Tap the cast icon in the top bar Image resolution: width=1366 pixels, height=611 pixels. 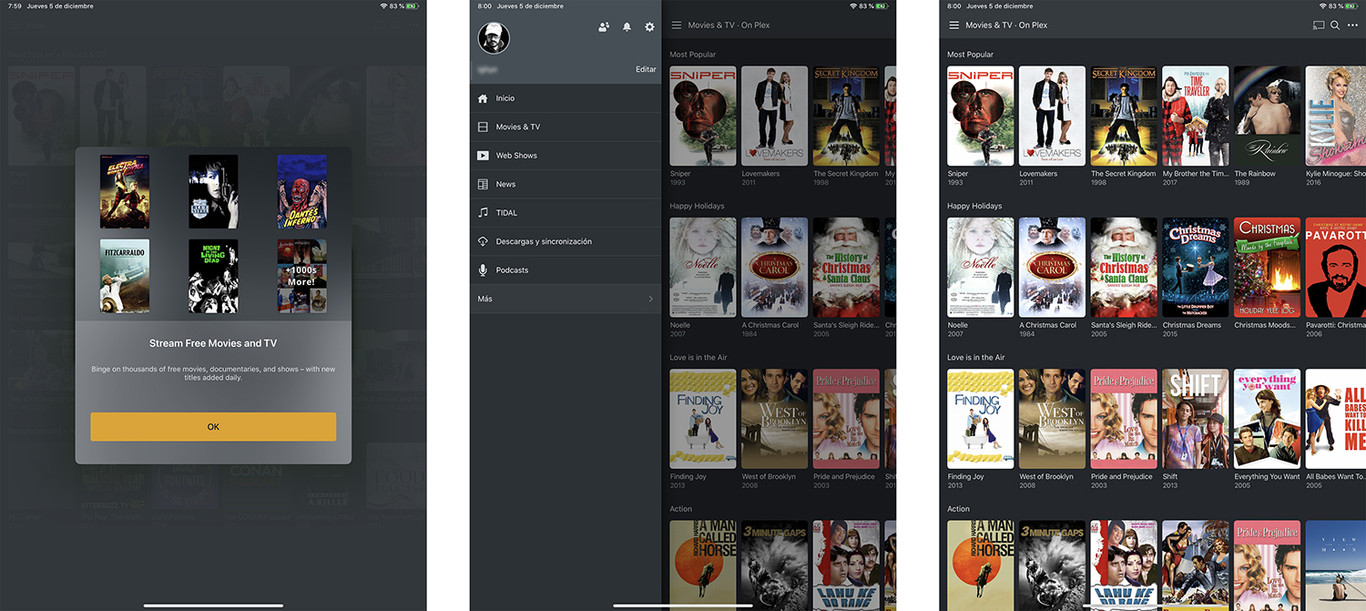point(1318,25)
